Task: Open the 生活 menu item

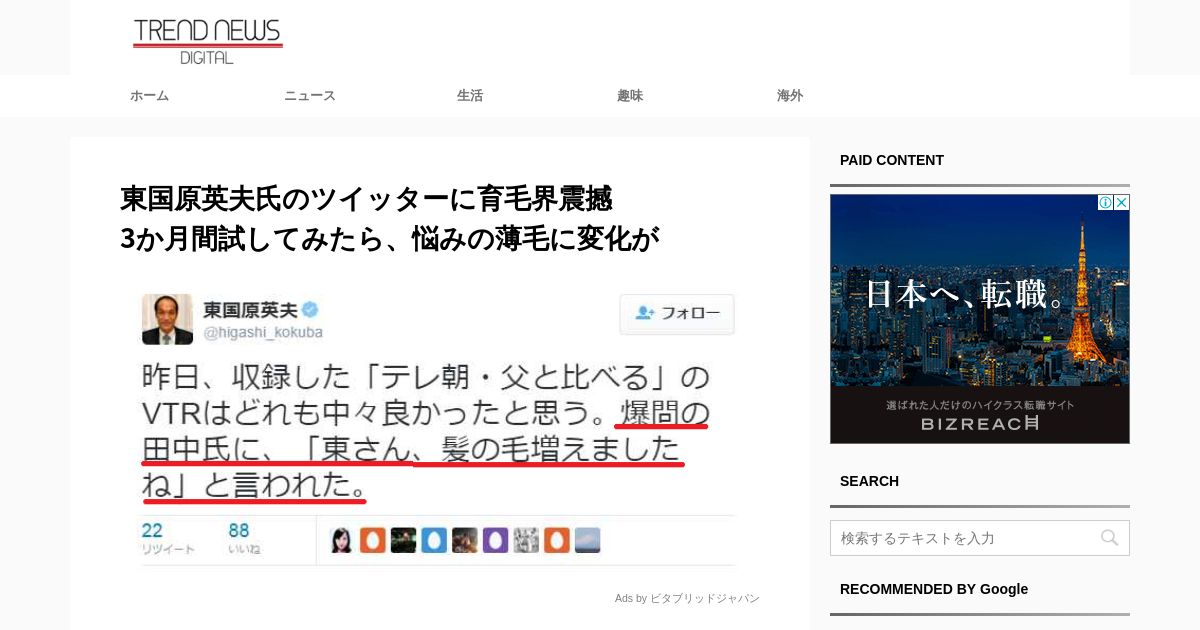Action: coord(470,96)
